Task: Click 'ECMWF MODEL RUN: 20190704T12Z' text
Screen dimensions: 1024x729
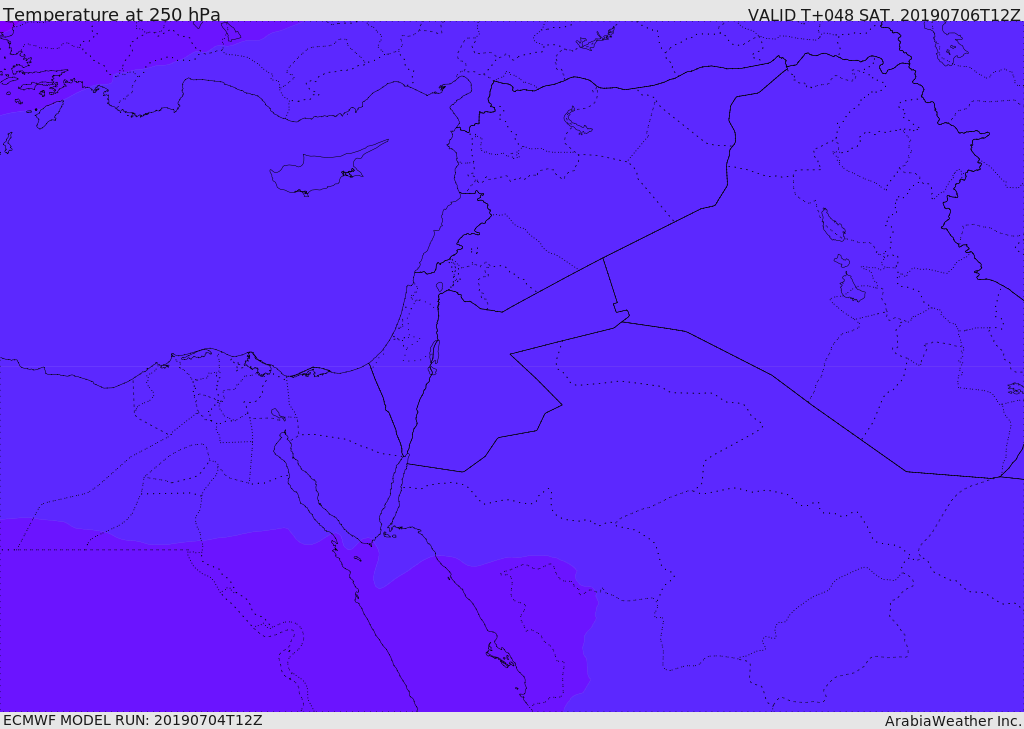Action: 133,721
